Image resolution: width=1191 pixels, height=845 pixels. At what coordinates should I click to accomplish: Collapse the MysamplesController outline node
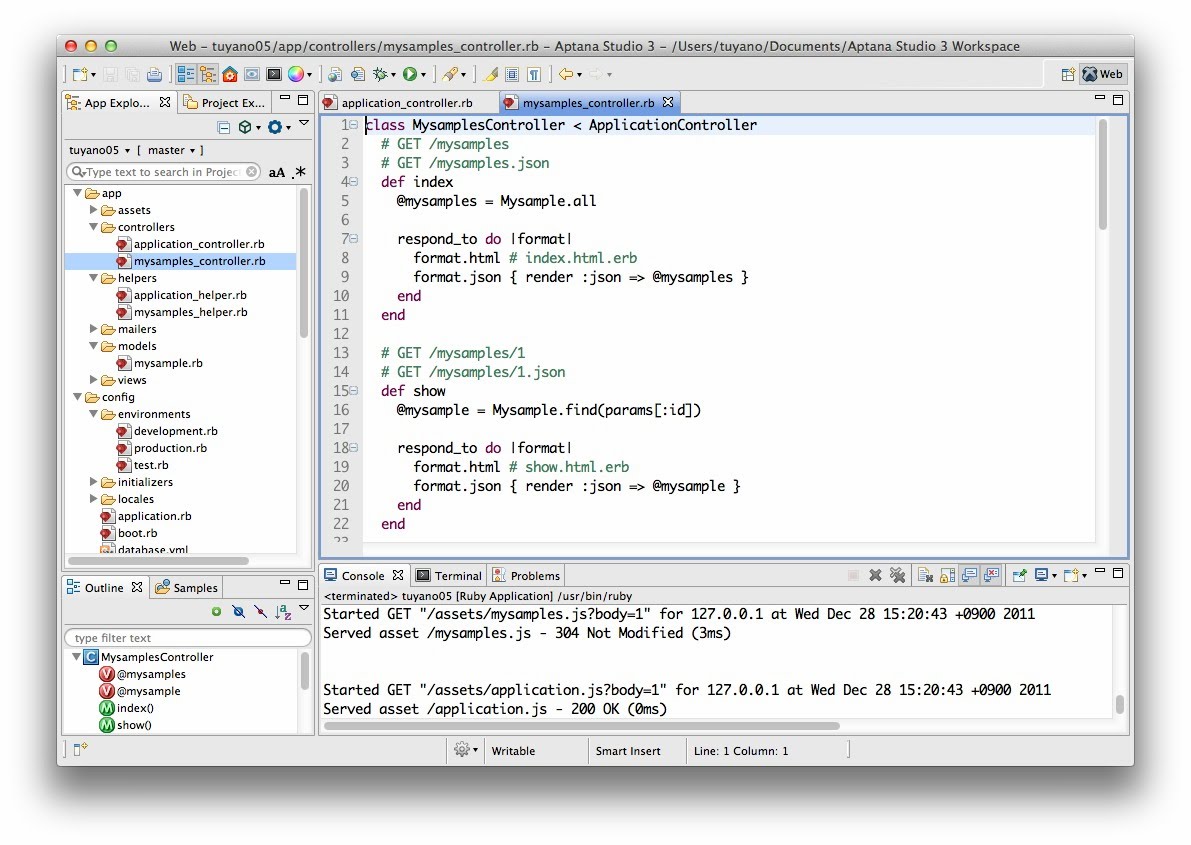77,657
